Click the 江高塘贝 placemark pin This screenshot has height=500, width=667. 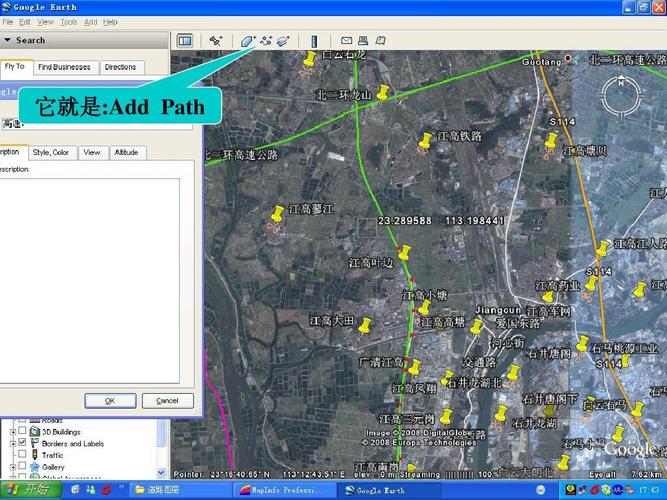[x=551, y=141]
